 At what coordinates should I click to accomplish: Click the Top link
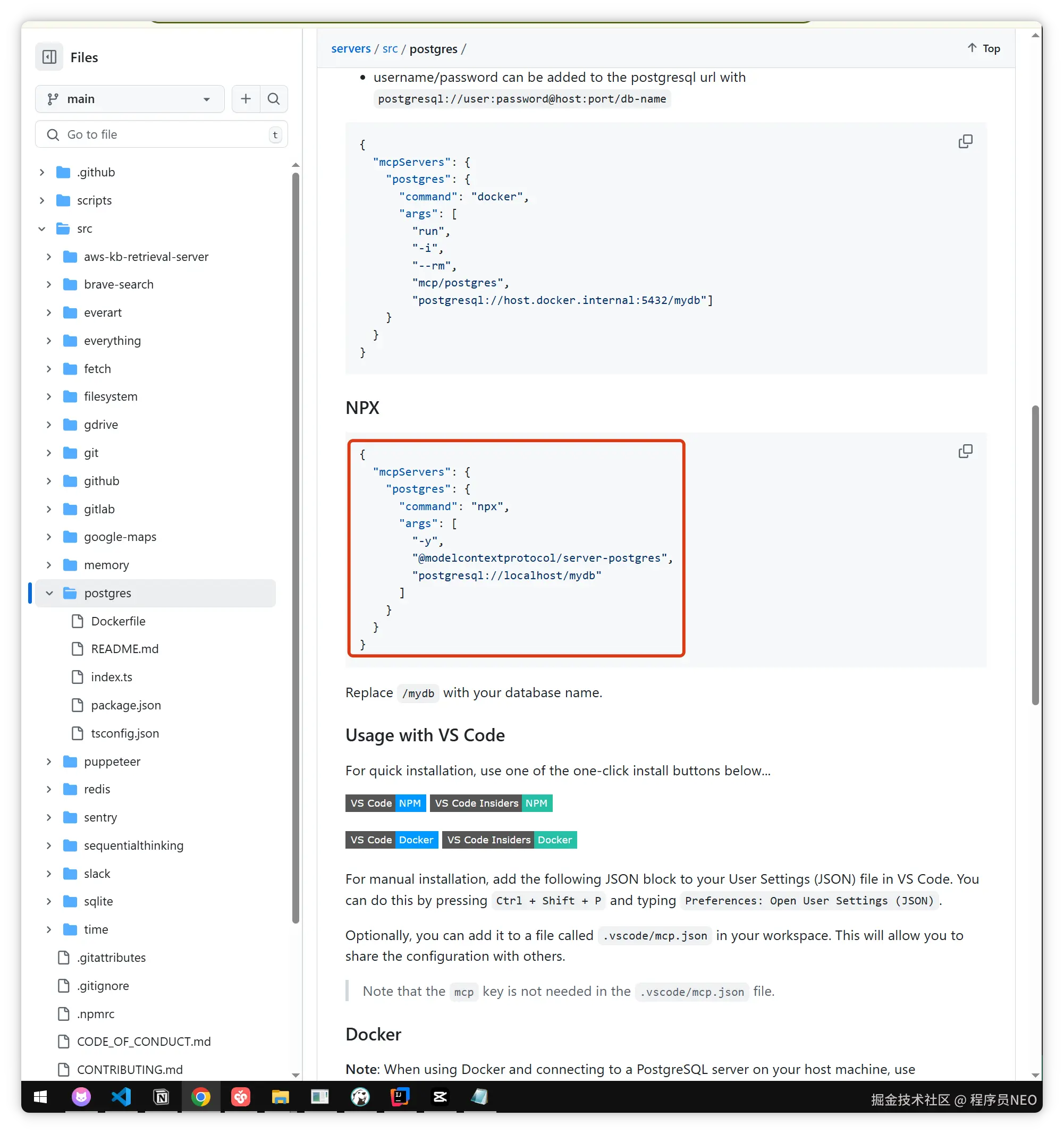tap(984, 48)
